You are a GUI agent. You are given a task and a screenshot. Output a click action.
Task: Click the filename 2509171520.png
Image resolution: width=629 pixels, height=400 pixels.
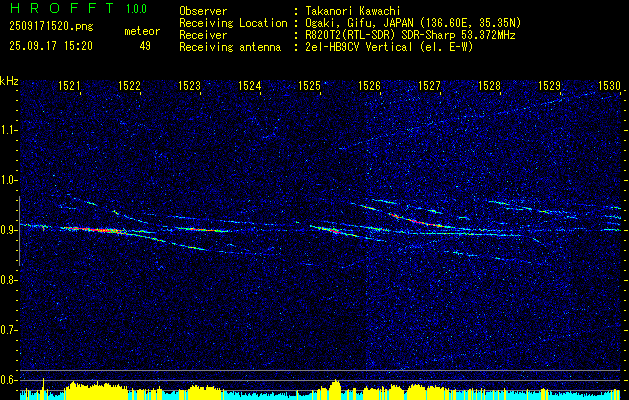pos(51,27)
